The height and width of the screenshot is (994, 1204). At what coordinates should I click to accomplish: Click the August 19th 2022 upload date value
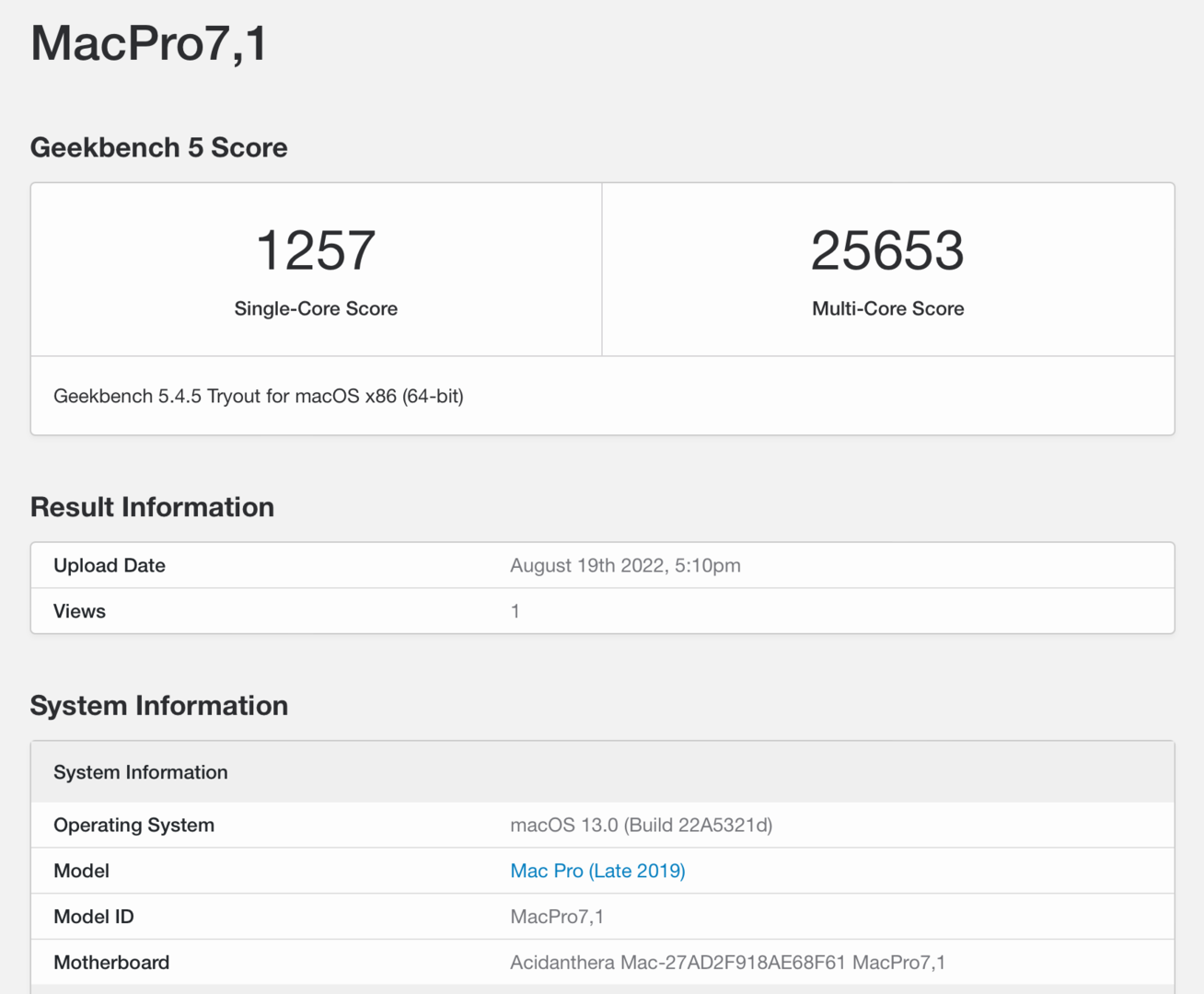click(x=625, y=565)
